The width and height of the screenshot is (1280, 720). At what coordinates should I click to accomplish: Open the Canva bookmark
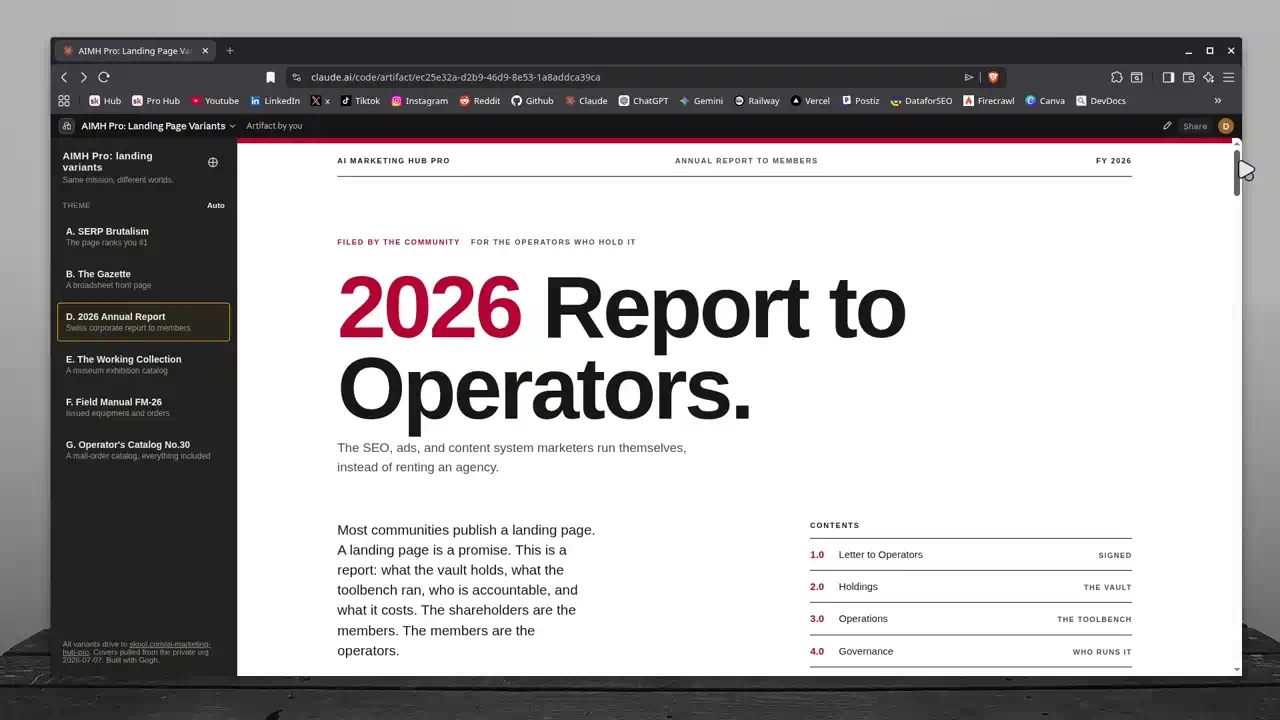point(1045,101)
